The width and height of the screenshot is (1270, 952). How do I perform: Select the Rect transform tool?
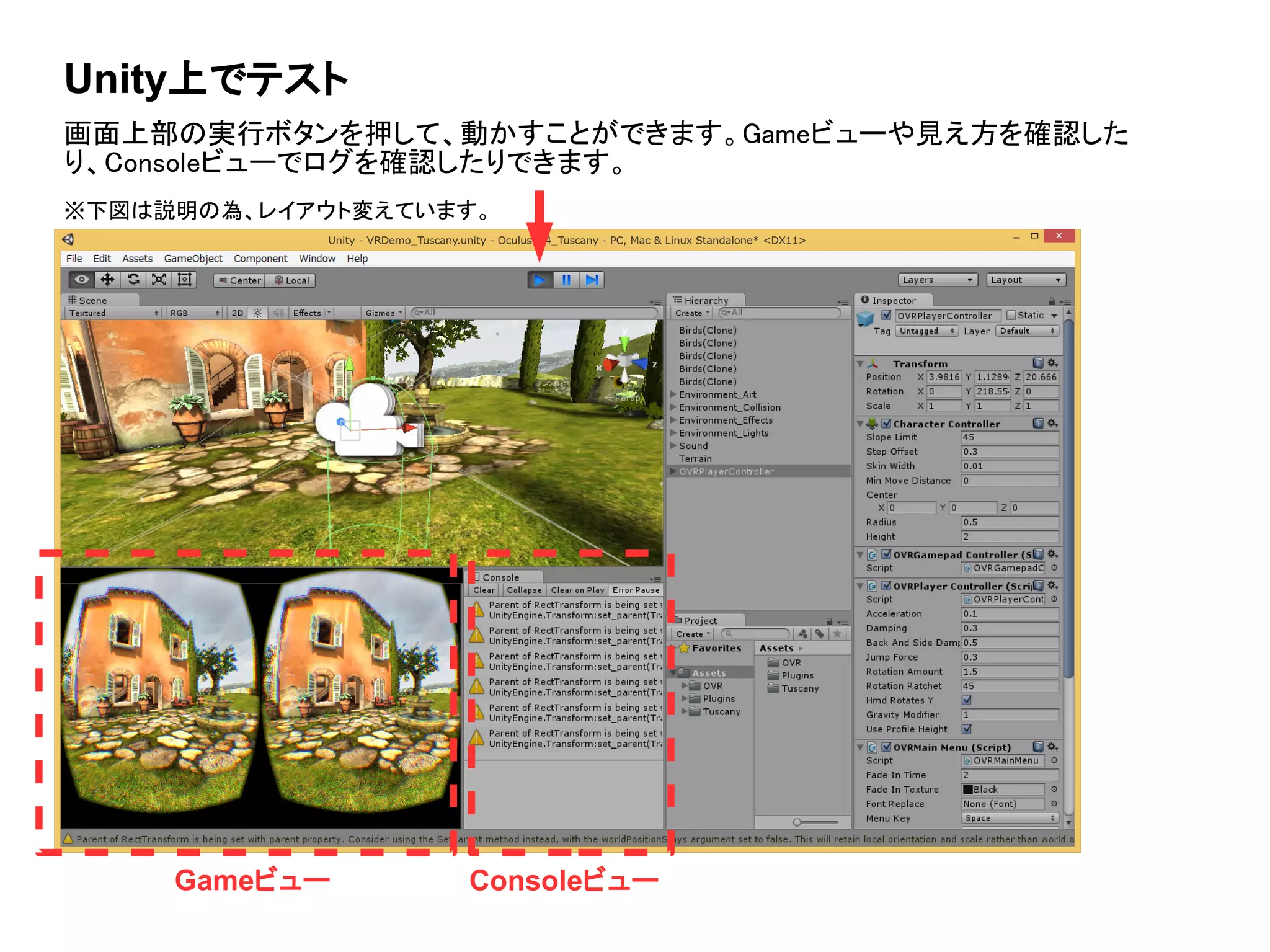click(184, 280)
